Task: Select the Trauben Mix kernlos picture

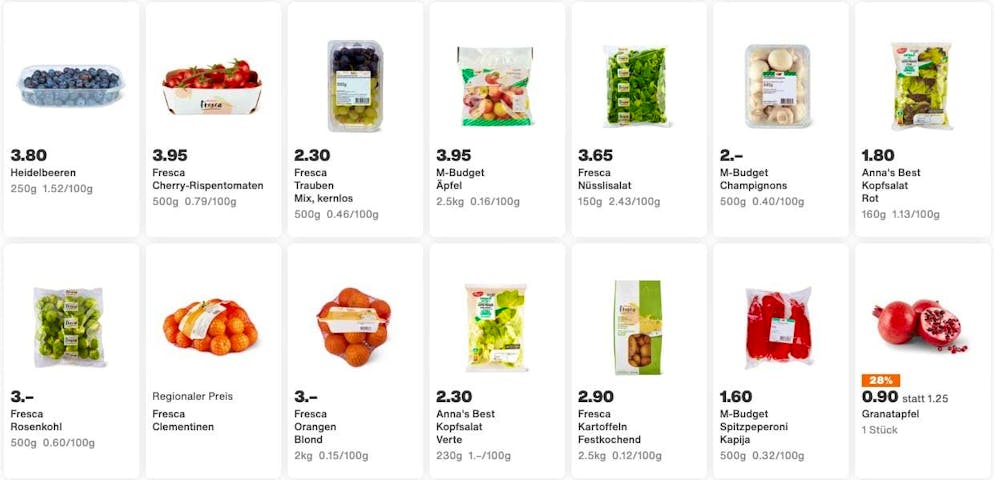Action: pyautogui.click(x=354, y=86)
